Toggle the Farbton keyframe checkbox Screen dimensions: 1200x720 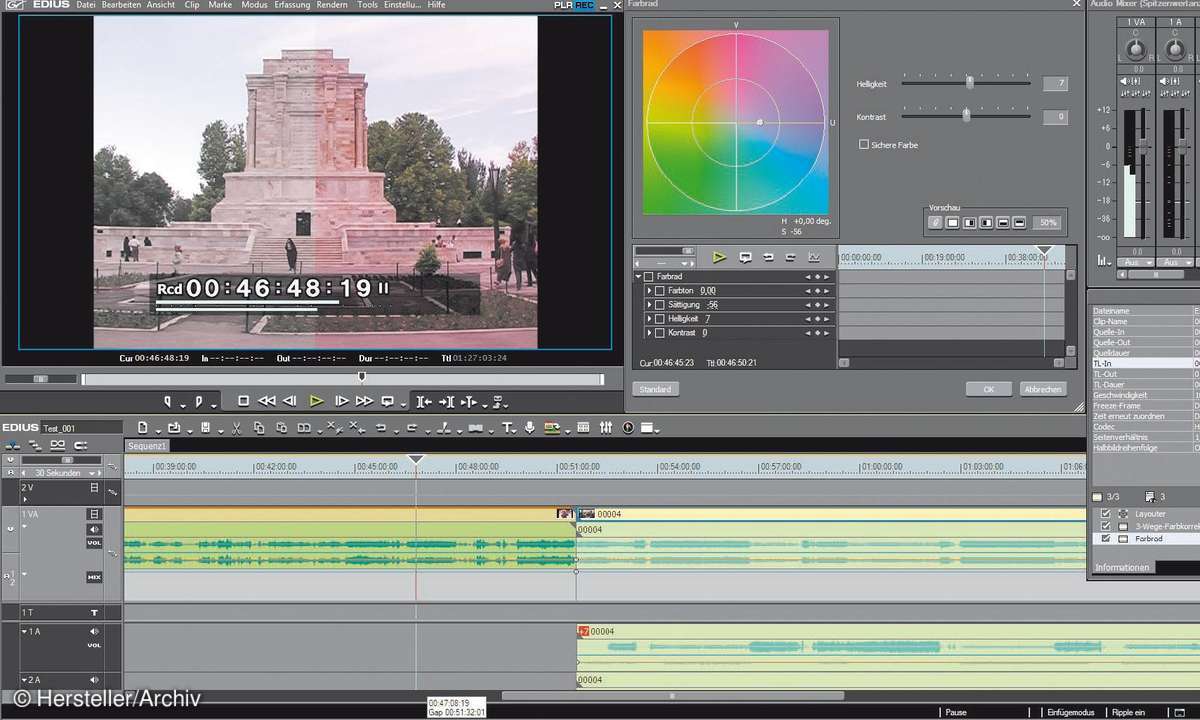click(x=660, y=291)
